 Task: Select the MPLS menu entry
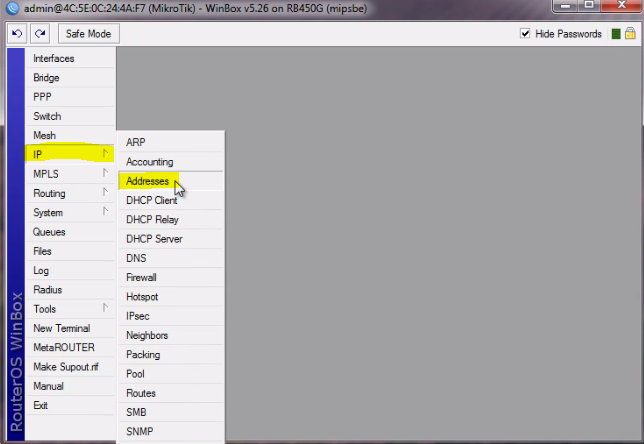(70, 174)
